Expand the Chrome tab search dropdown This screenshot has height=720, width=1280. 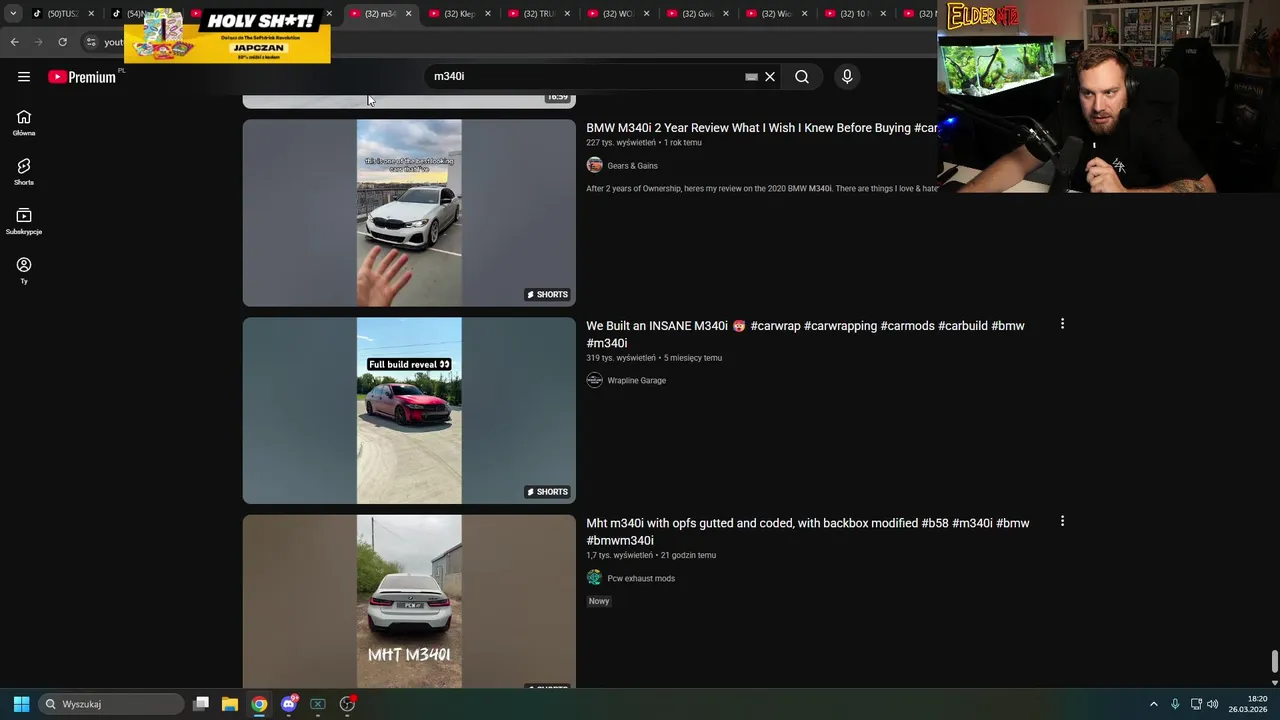coord(13,13)
